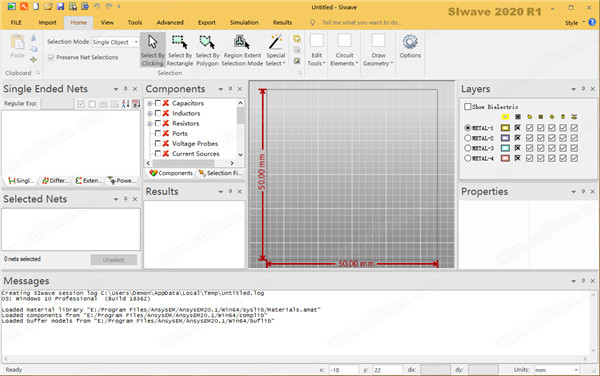Click Redo arrow in quick access toolbar
Viewport: 600px width, 376px height.
coord(109,7)
